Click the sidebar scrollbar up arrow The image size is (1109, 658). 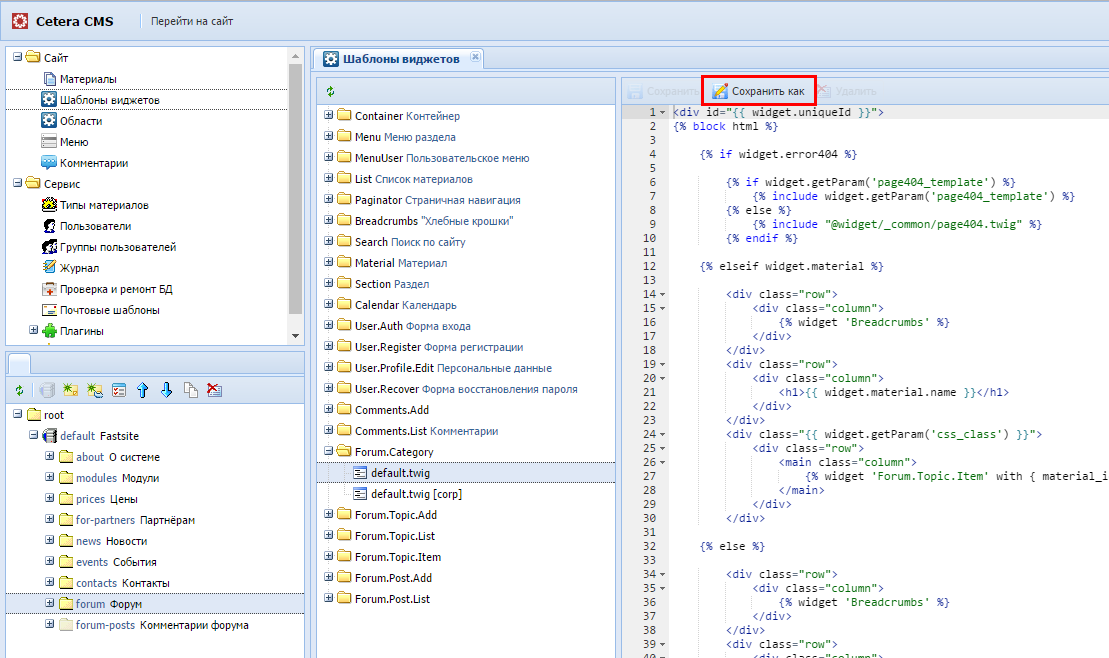click(296, 55)
